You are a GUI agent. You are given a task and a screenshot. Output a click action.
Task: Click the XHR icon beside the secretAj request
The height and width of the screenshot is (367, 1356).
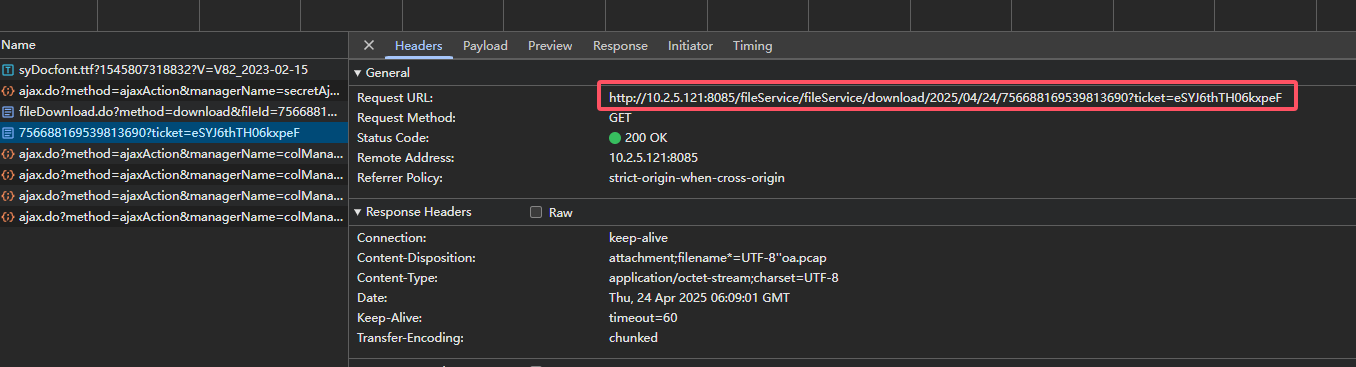tap(8, 91)
